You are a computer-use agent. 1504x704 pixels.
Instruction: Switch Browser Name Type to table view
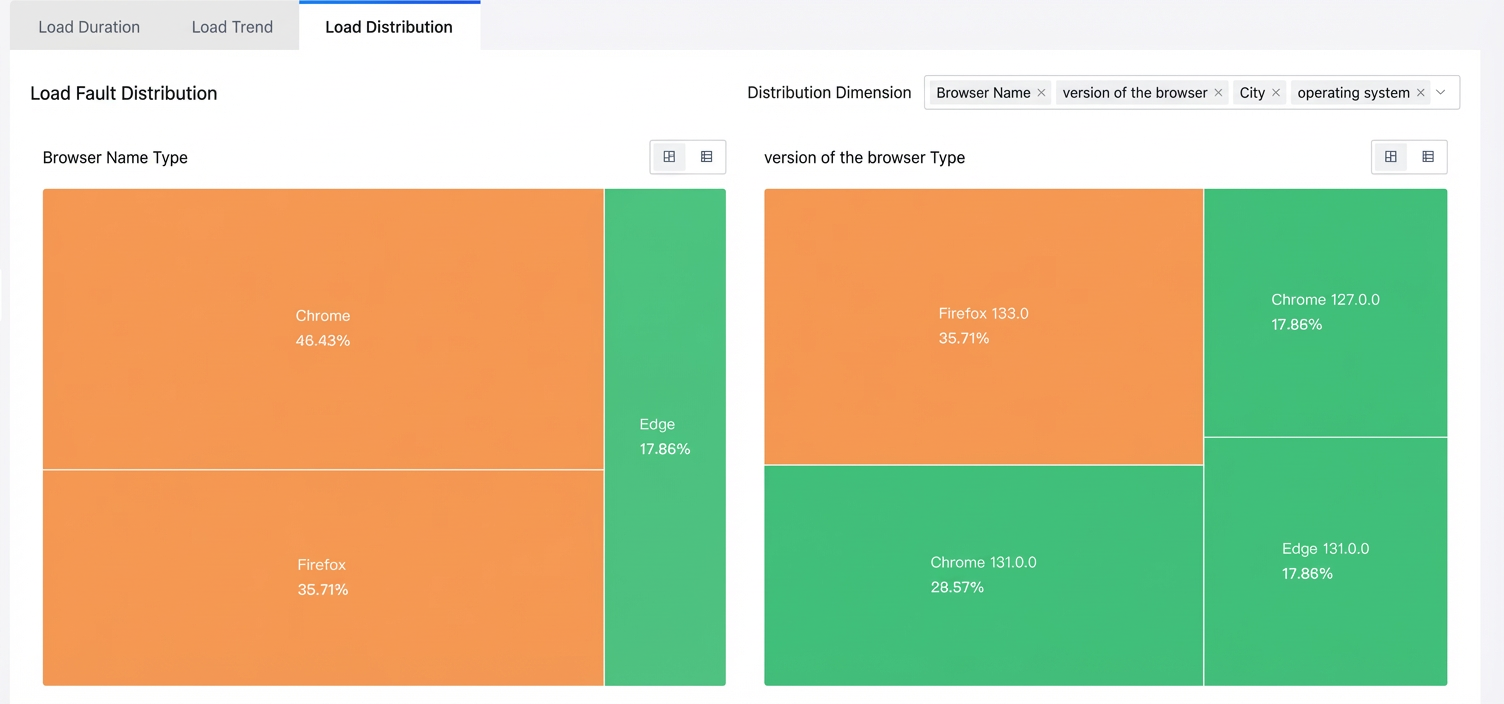click(706, 157)
